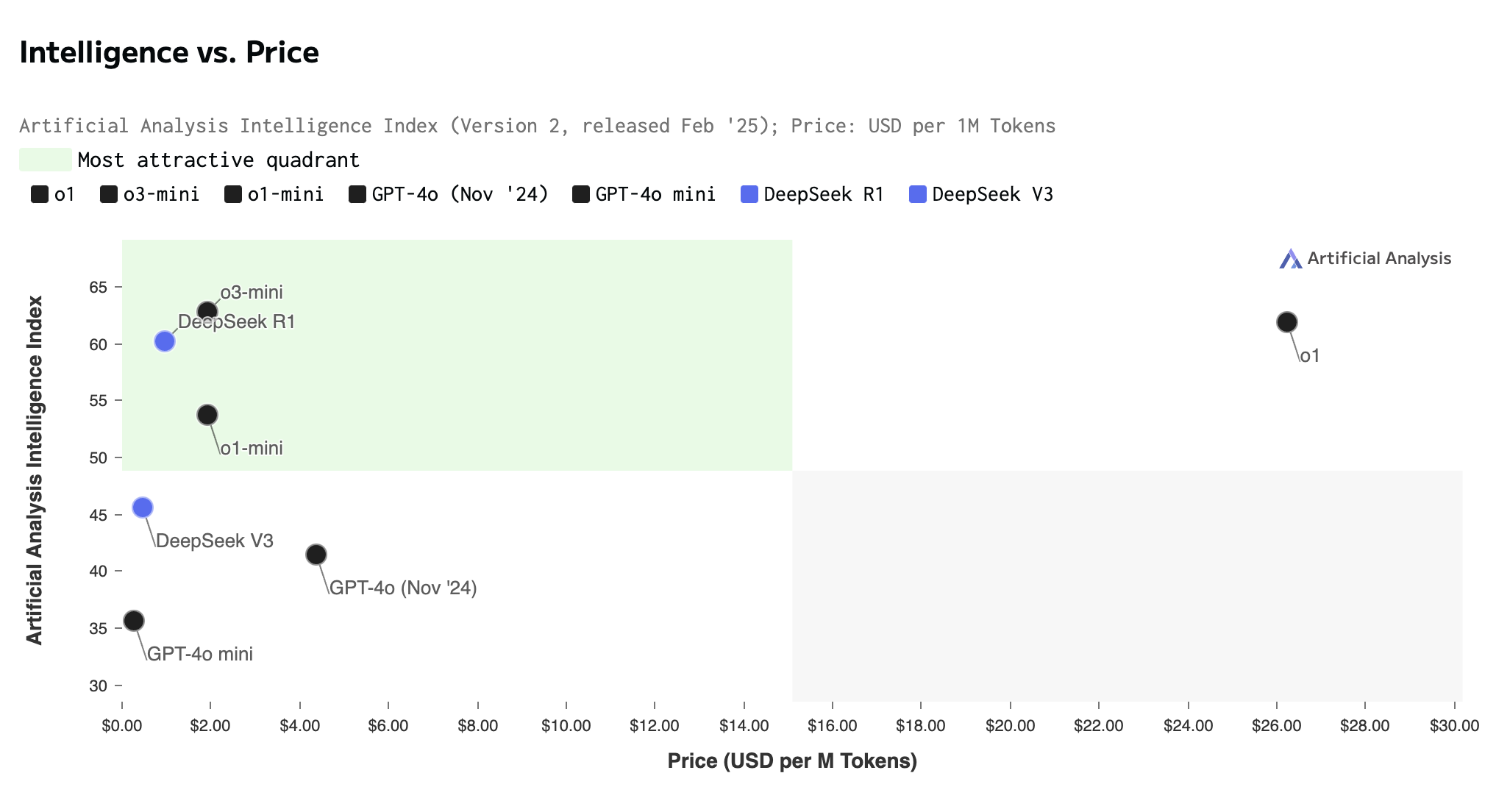Click the $2.00 x-axis tick label
1496x812 pixels.
click(210, 727)
